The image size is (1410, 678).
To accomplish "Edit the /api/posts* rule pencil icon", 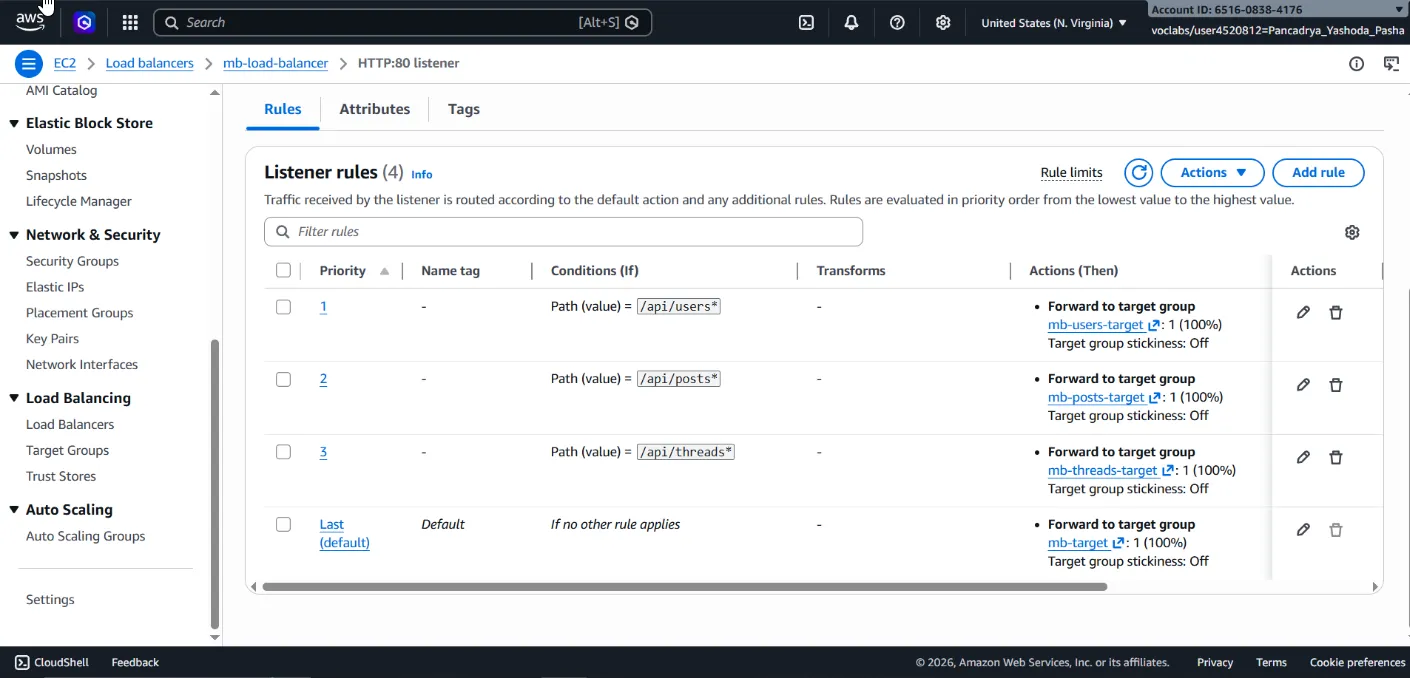I will [1303, 385].
